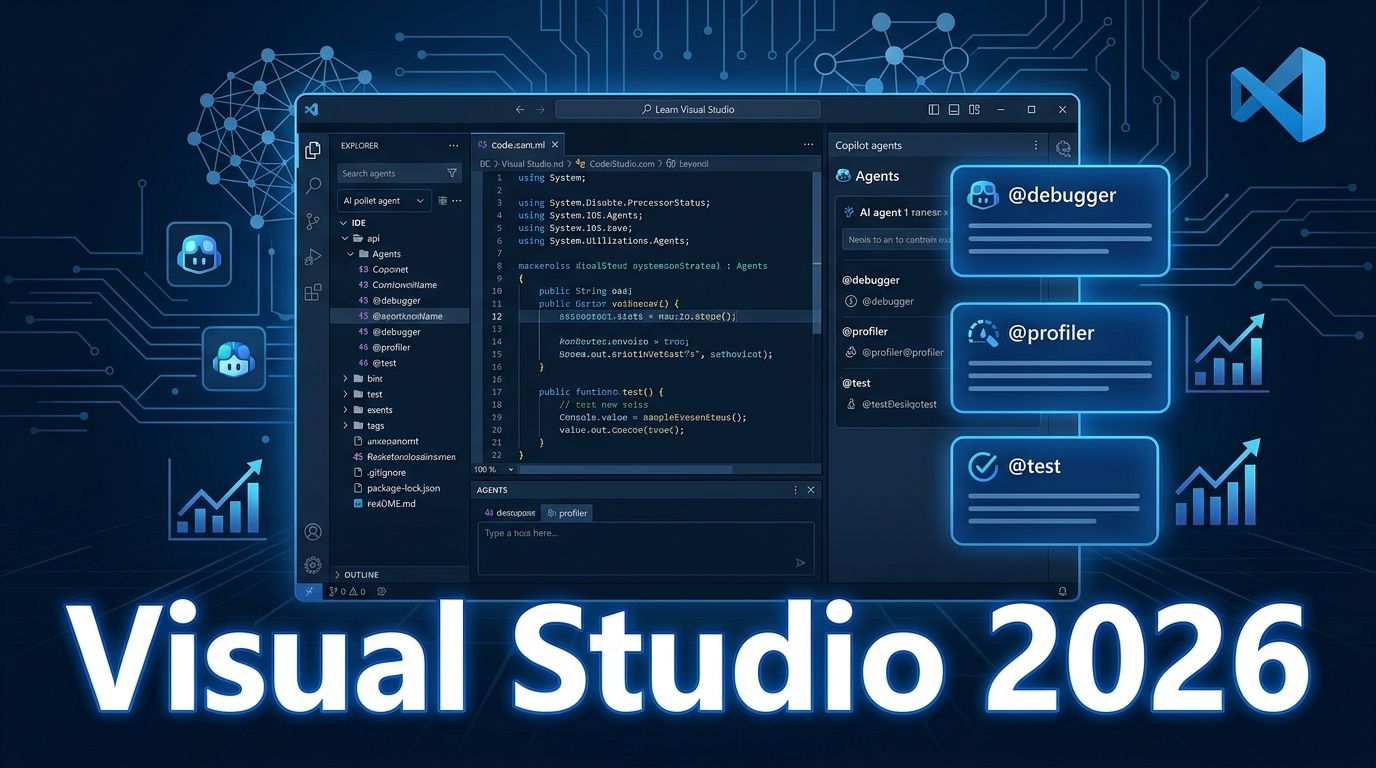Go back with the left arrow in the title bar
The image size is (1376, 768).
point(520,109)
